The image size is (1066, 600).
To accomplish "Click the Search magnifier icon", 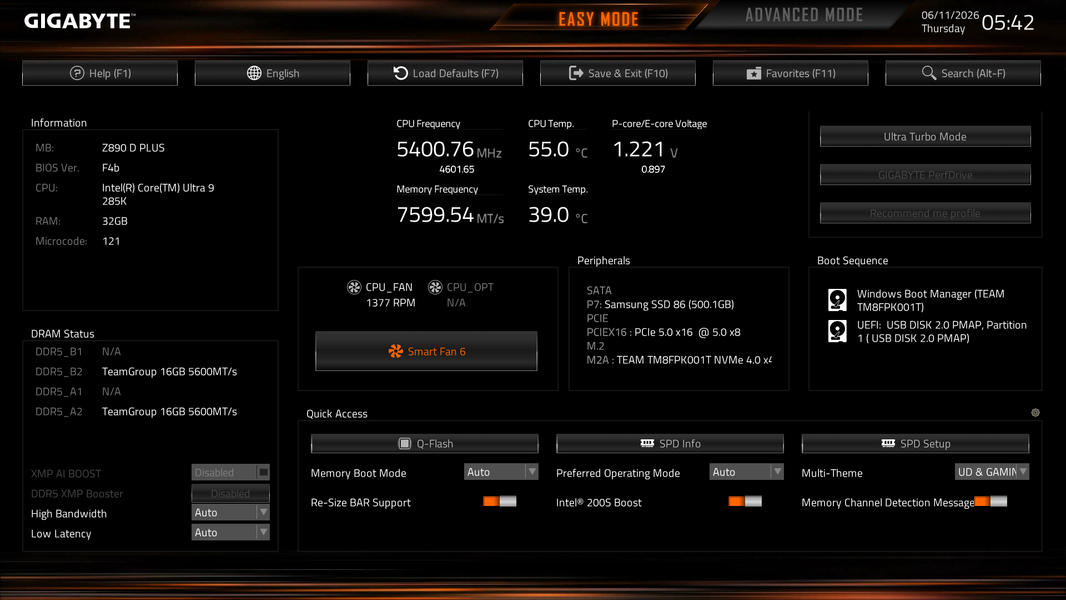I will coord(929,73).
